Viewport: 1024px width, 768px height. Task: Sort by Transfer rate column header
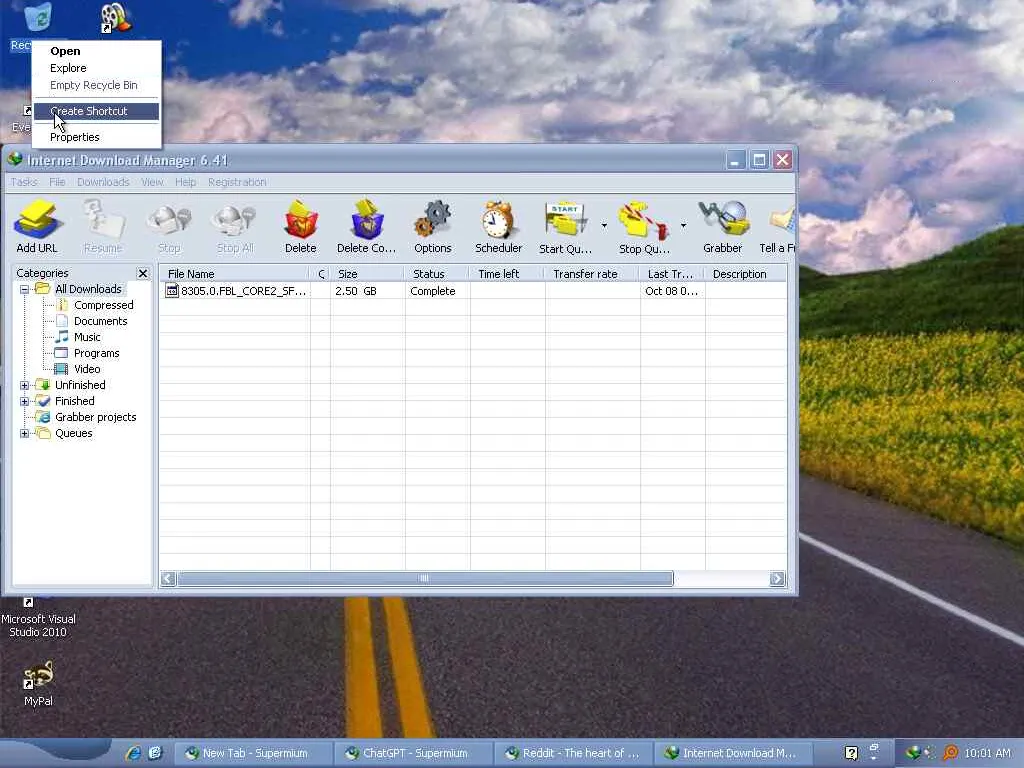tap(592, 274)
